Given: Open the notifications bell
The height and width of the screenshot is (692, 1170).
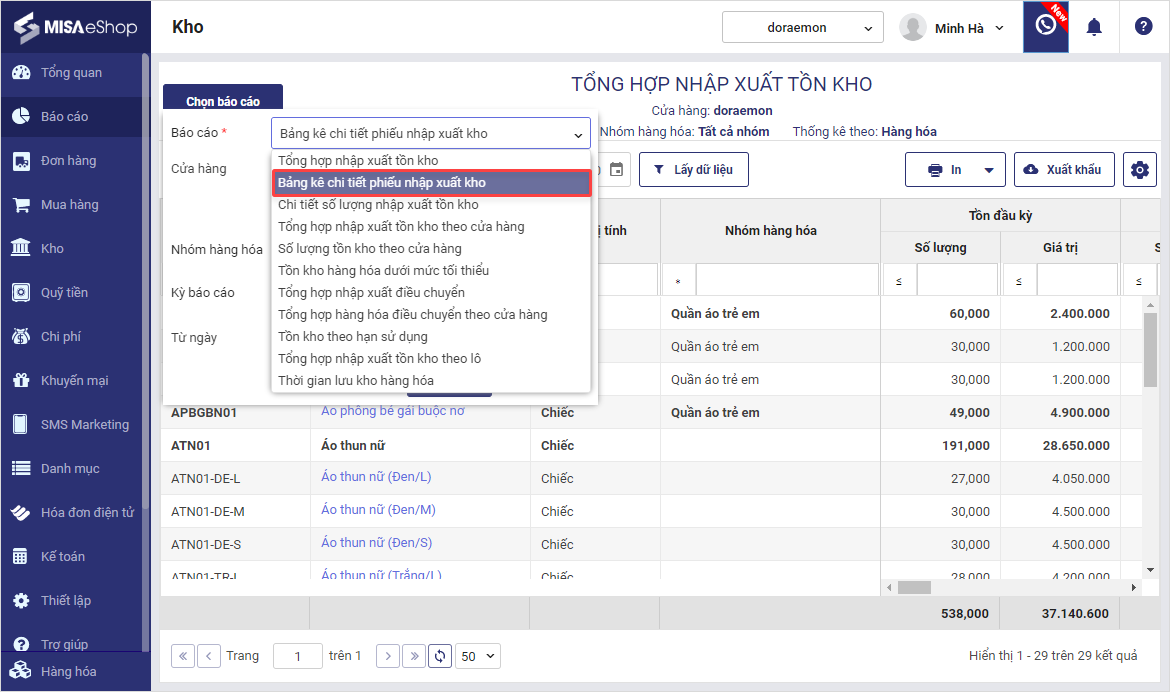Looking at the screenshot, I should [1094, 27].
